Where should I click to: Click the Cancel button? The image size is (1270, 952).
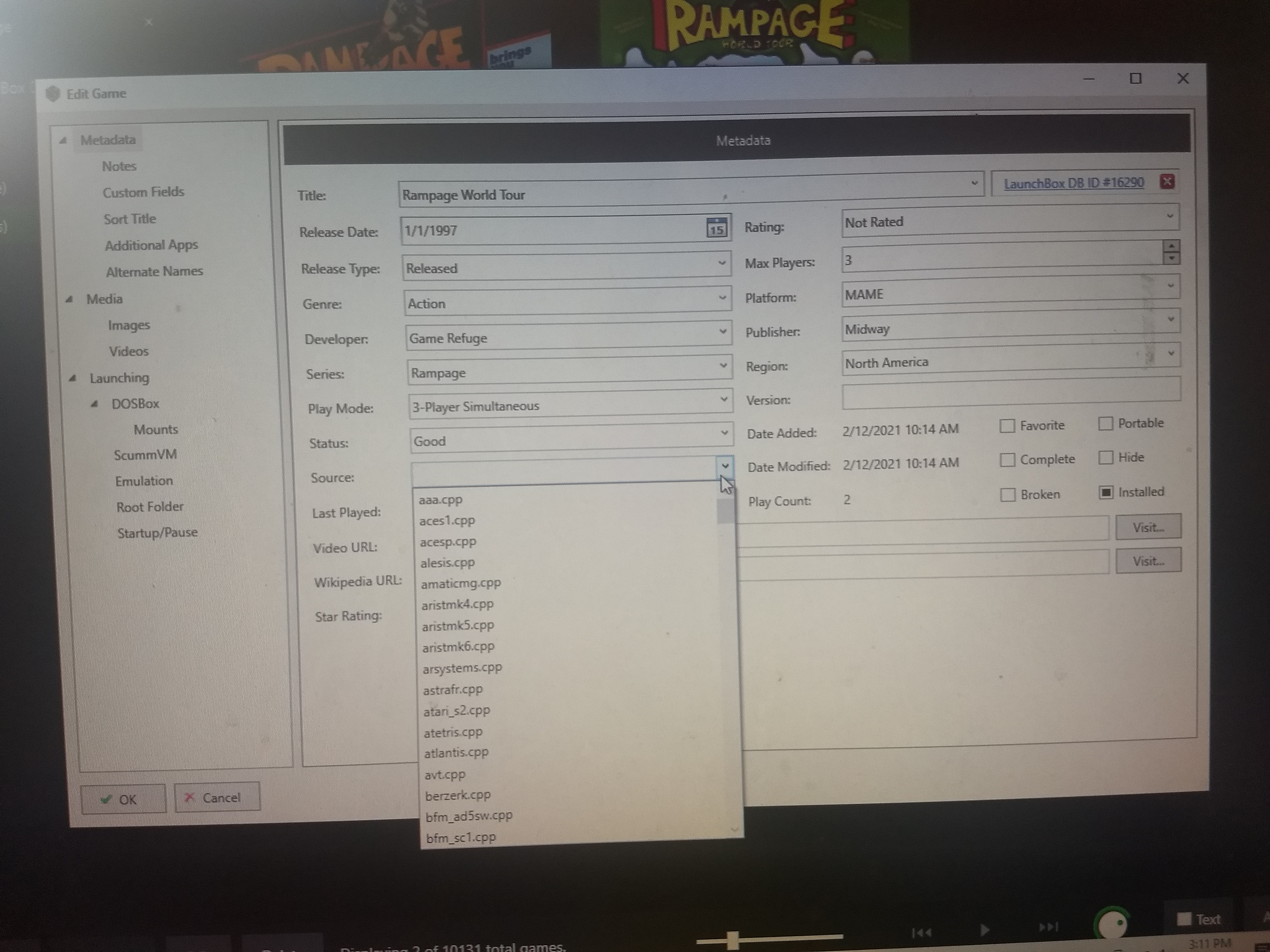click(x=217, y=797)
